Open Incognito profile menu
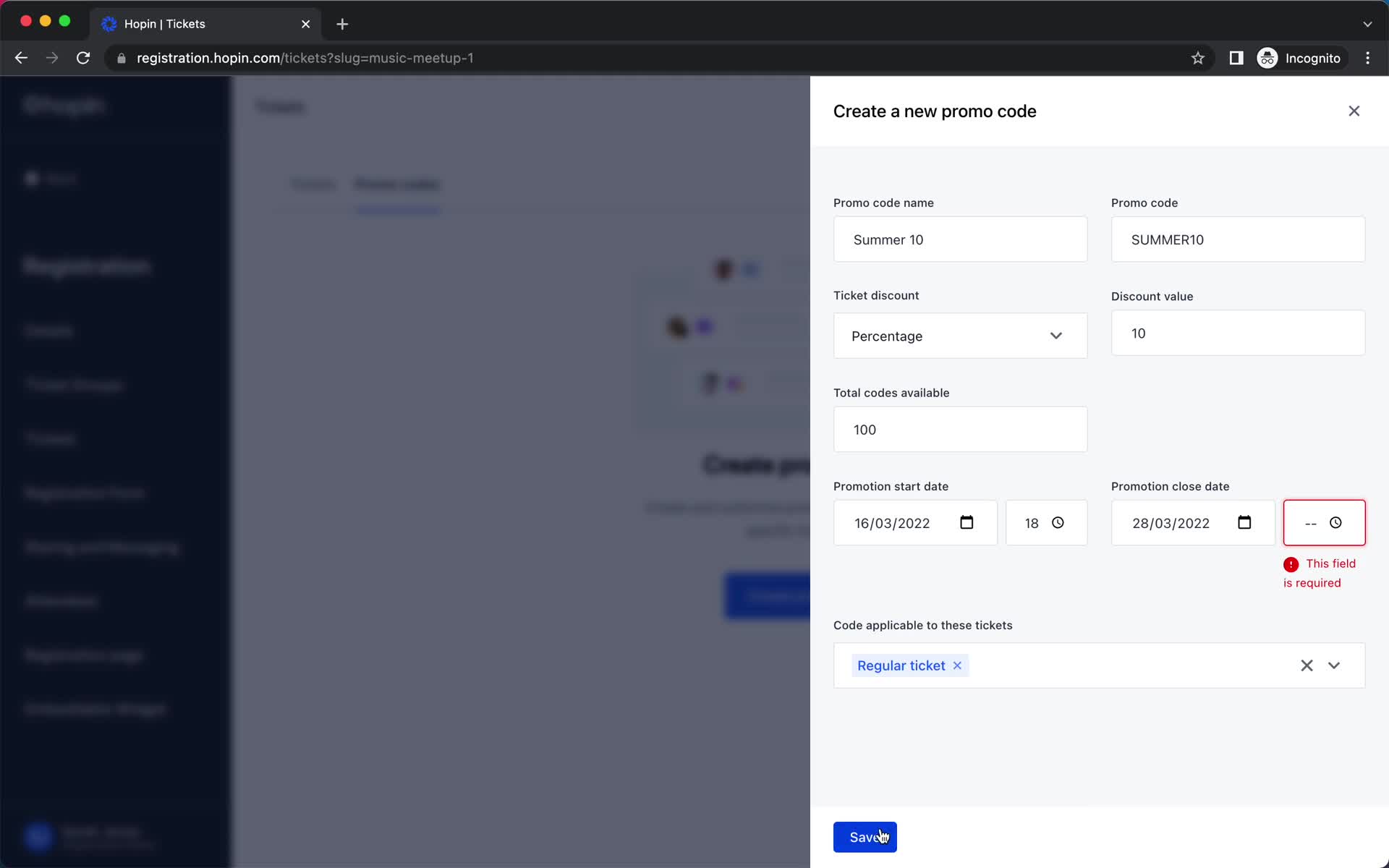1389x868 pixels. coord(1300,58)
